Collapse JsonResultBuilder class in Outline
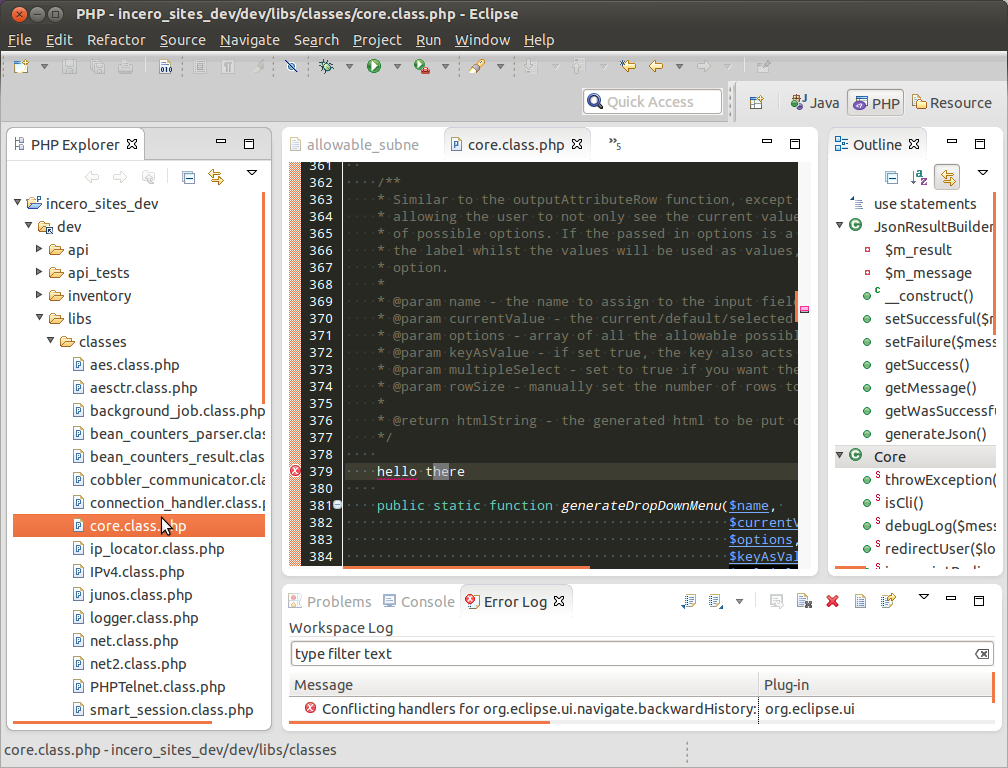The image size is (1008, 768). point(840,226)
